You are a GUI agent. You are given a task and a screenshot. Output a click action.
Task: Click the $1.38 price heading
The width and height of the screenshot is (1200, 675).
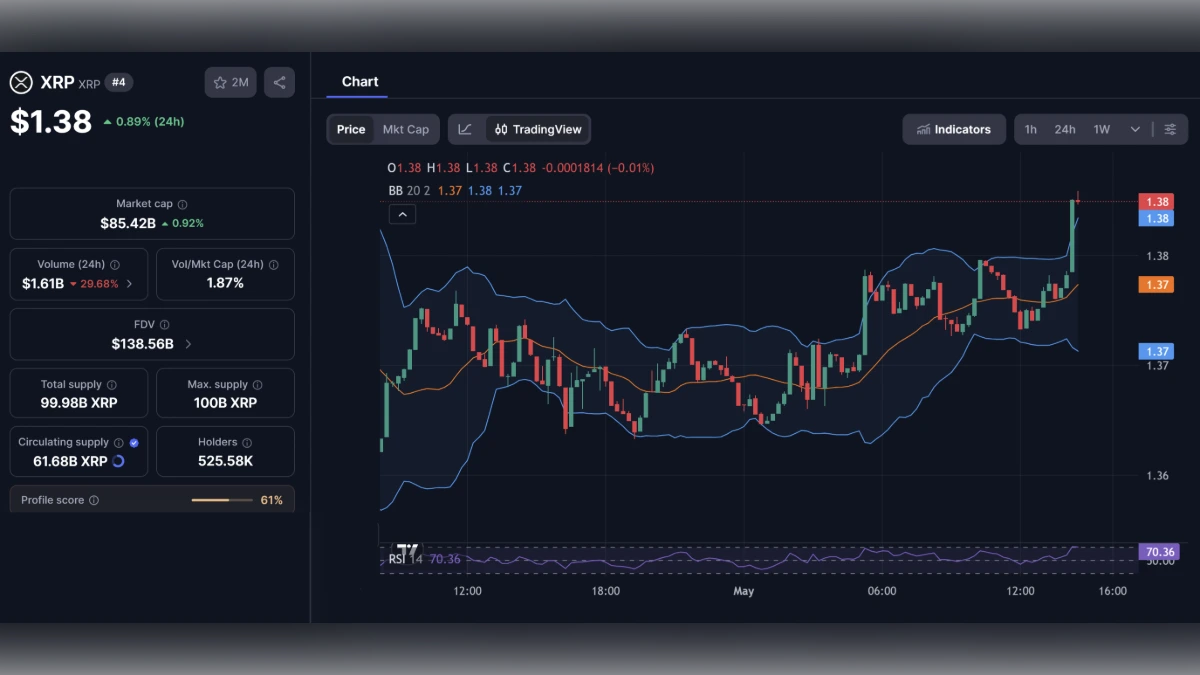coord(51,121)
